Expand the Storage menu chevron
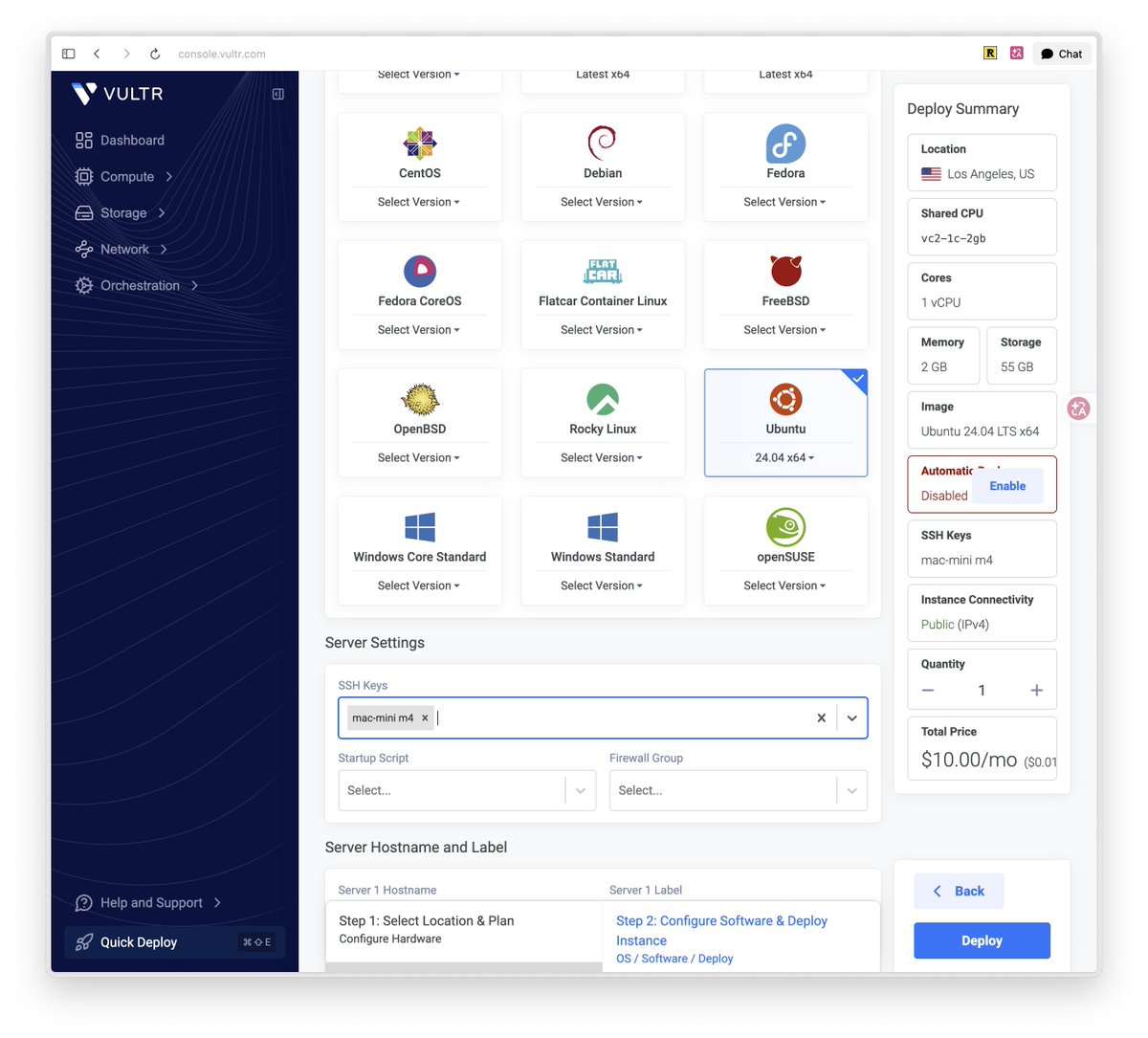 point(162,213)
